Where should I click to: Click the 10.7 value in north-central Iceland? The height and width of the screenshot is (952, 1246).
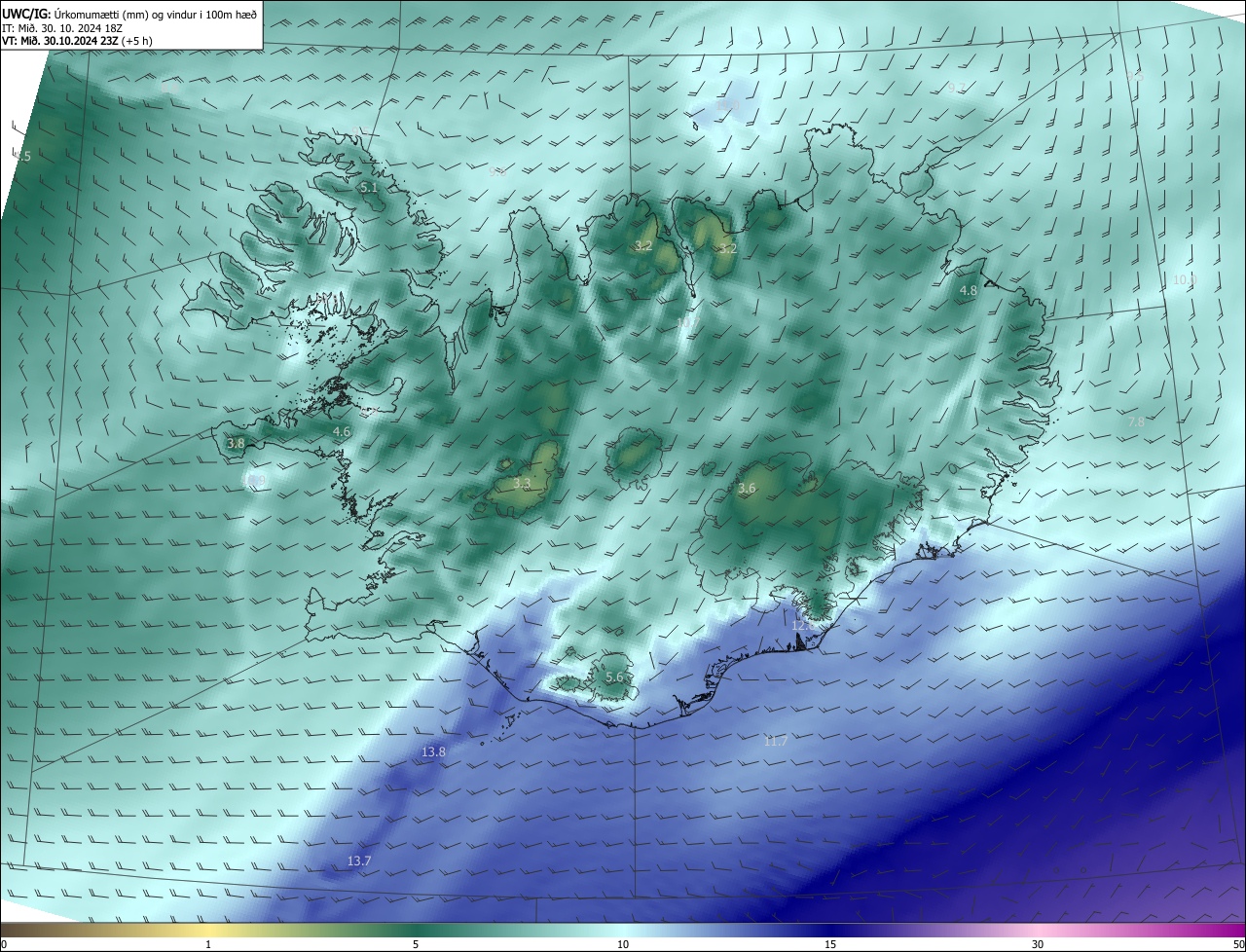click(687, 322)
